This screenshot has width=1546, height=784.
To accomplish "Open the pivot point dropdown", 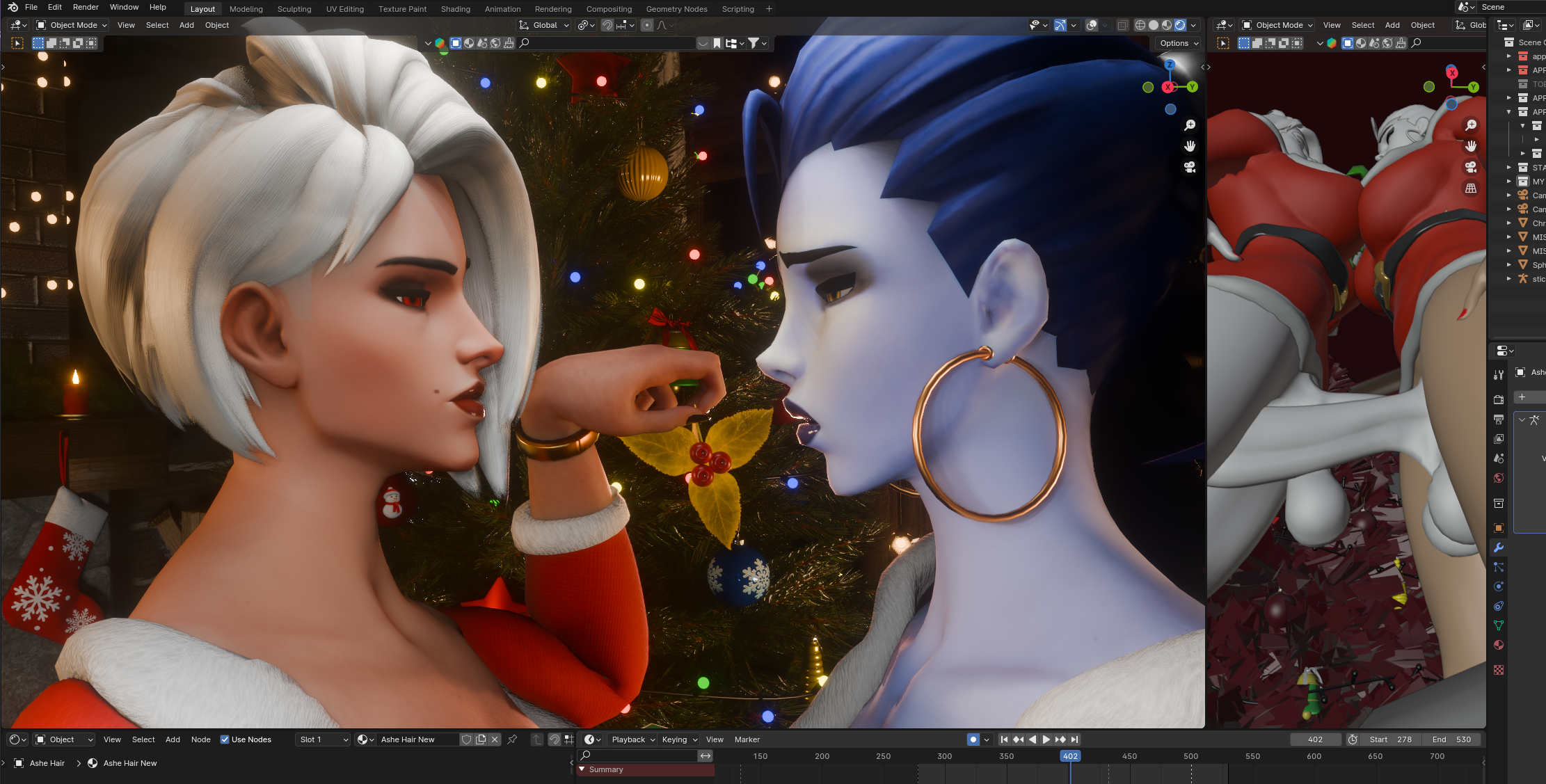I will click(x=586, y=25).
